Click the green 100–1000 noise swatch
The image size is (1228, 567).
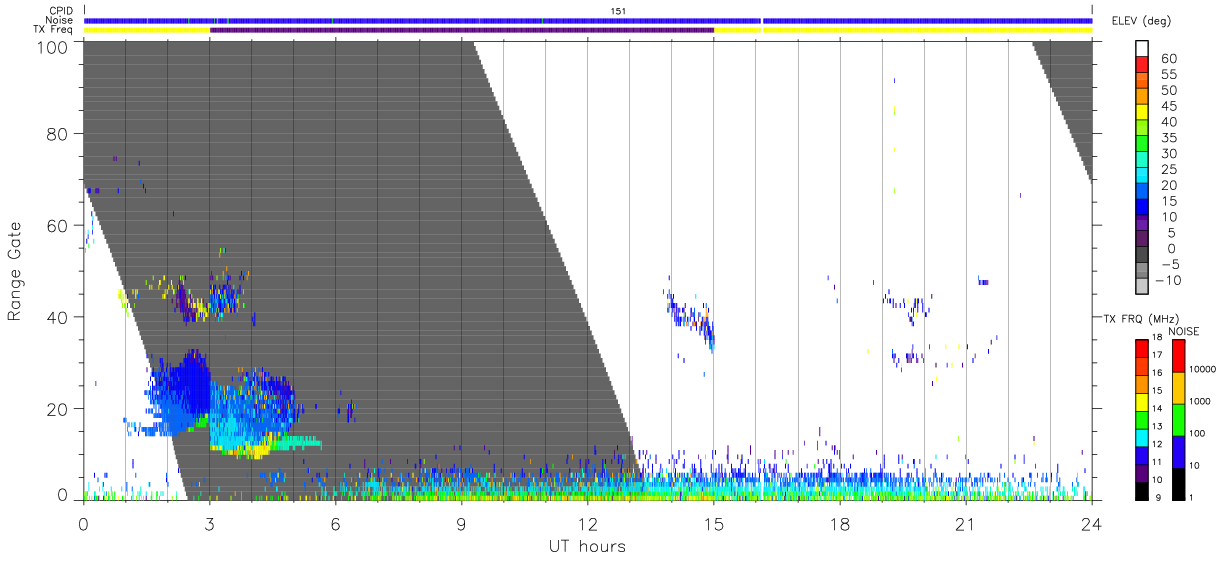point(1178,419)
